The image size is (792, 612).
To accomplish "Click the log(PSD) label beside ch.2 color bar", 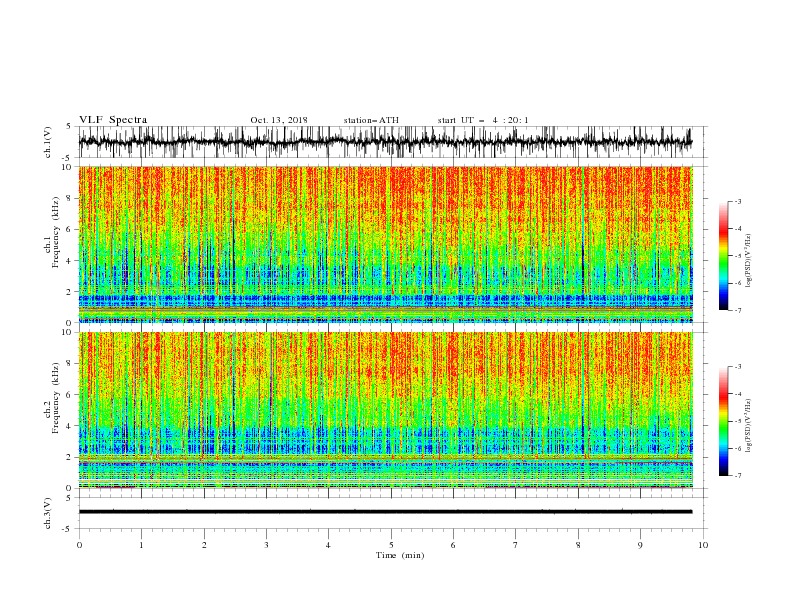I will coord(748,426).
